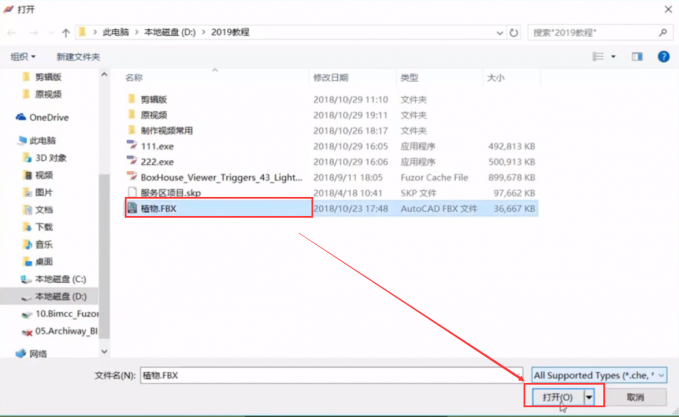679x417 pixels.
Task: Go up one folder level
Action: 66,33
